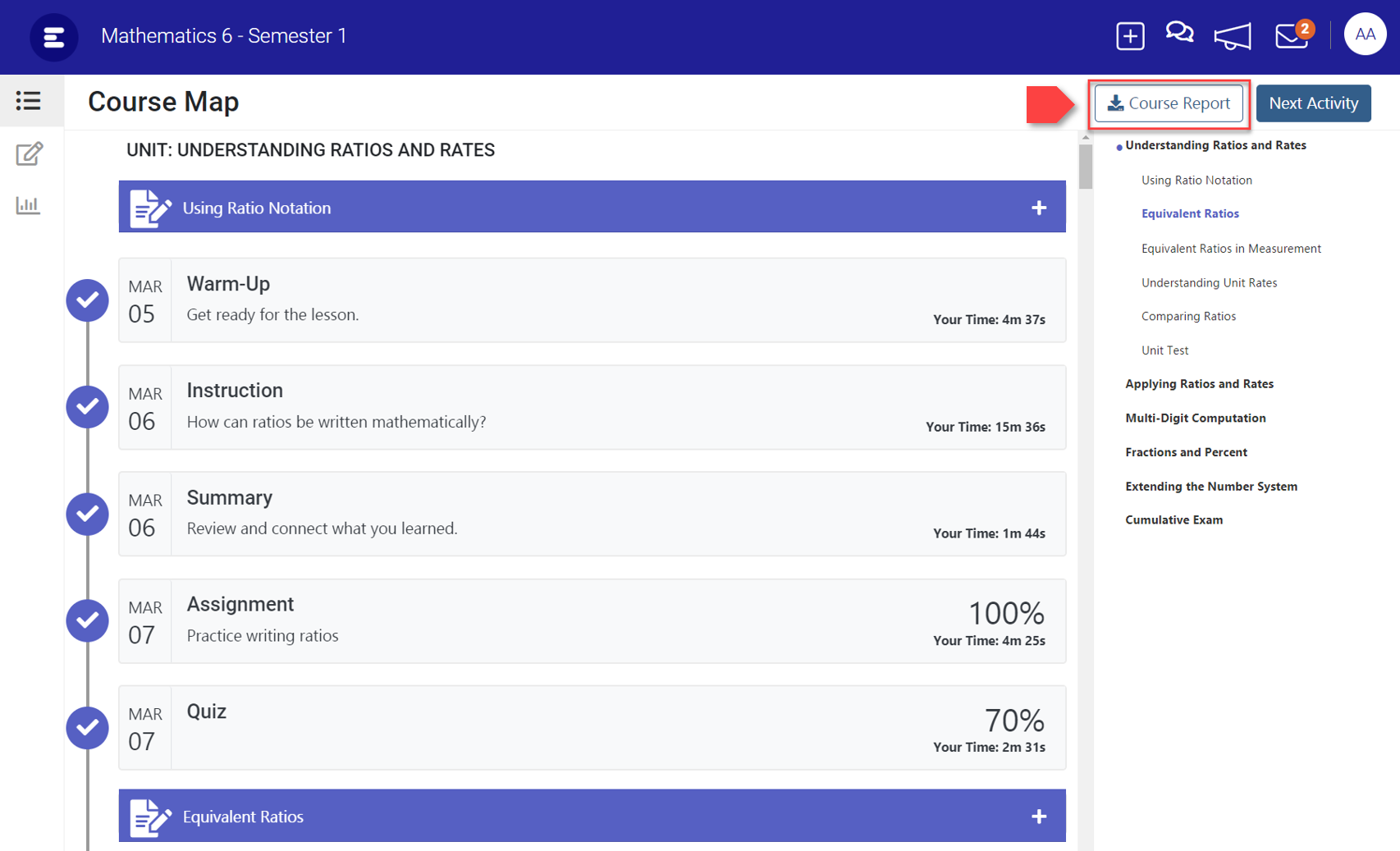Open Fractions and Percent unit
The height and width of the screenshot is (851, 1400).
(x=1186, y=452)
